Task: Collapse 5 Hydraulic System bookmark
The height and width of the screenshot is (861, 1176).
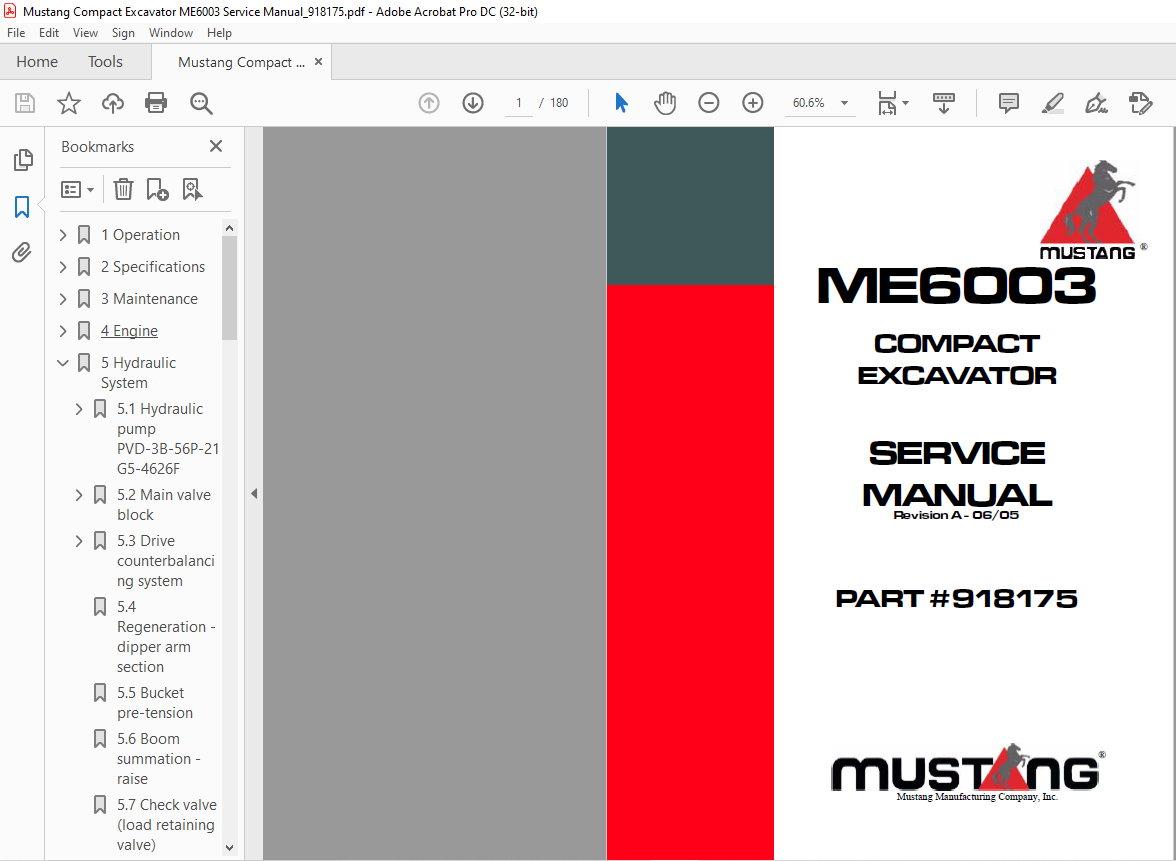Action: tap(63, 363)
